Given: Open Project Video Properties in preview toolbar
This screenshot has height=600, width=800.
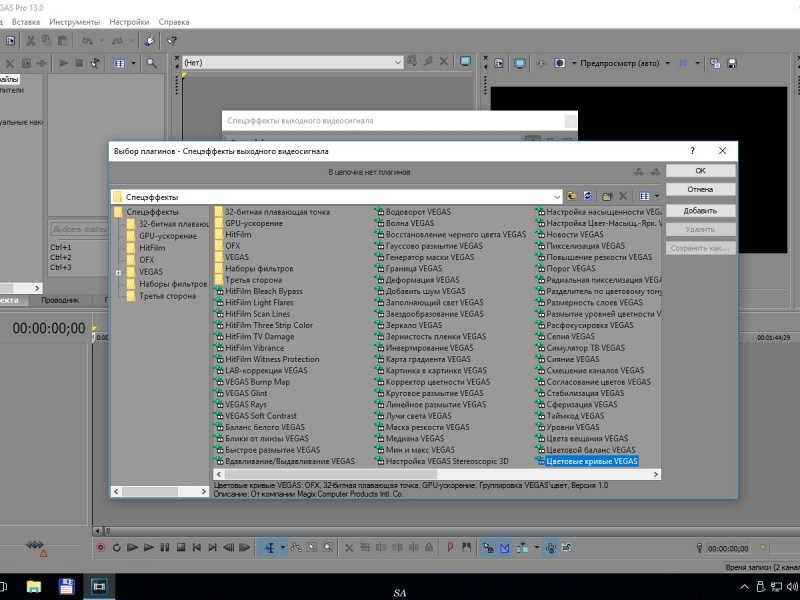Looking at the screenshot, I should (x=499, y=63).
